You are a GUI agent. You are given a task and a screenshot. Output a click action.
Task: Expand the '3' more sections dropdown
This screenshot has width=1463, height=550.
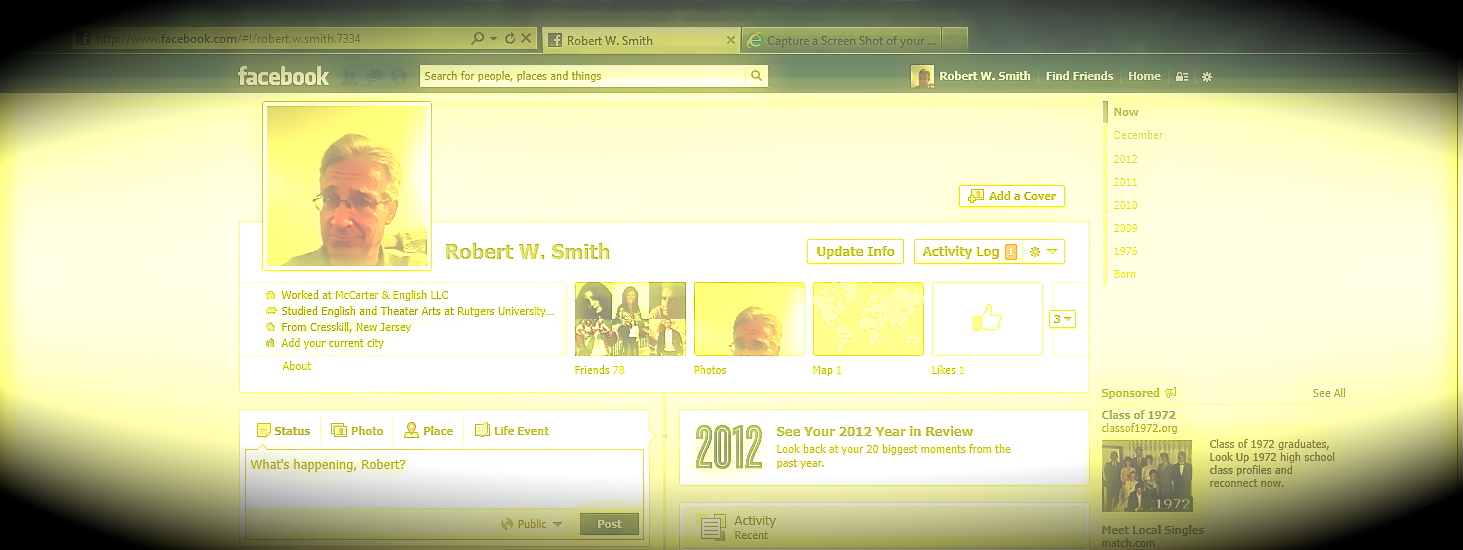pos(1061,319)
